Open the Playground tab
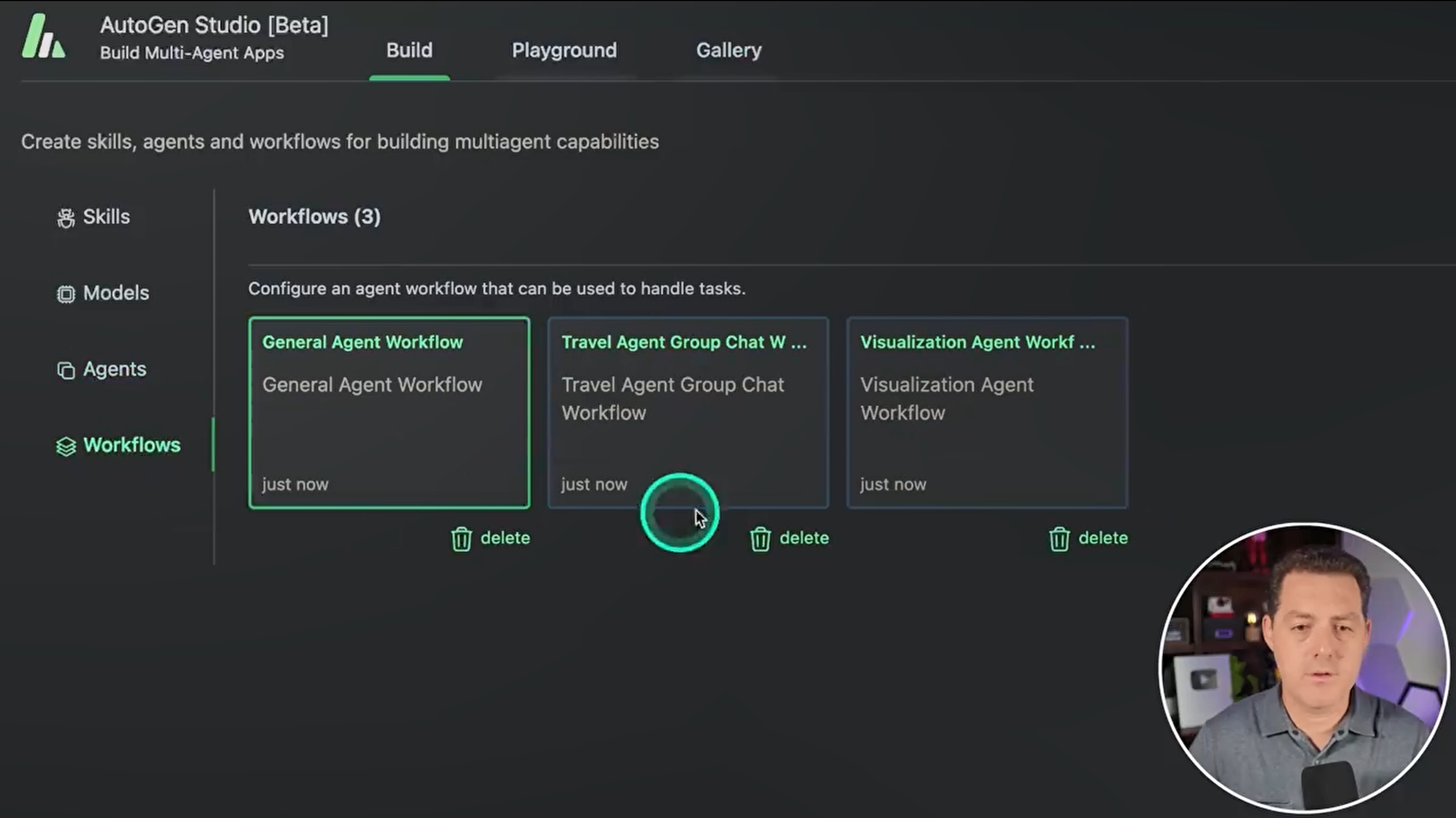The height and width of the screenshot is (818, 1456). click(564, 51)
